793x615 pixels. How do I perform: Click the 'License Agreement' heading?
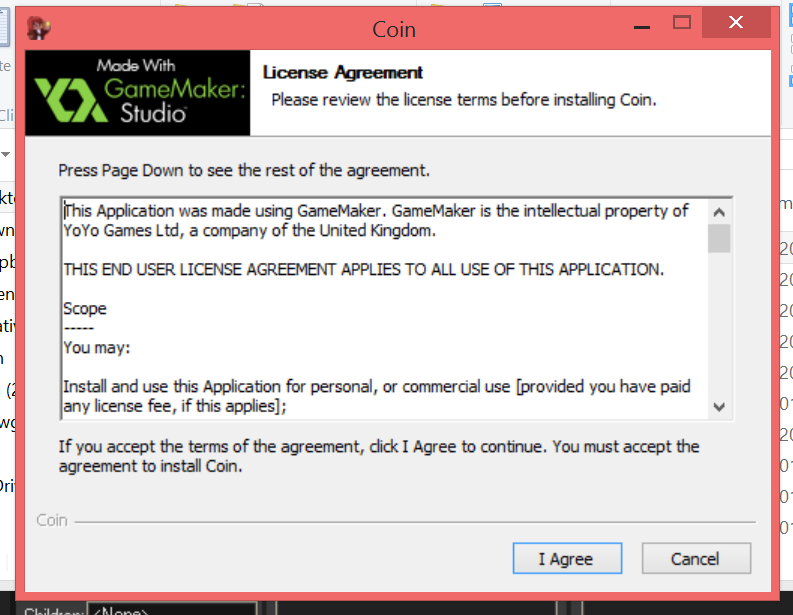pyautogui.click(x=342, y=73)
